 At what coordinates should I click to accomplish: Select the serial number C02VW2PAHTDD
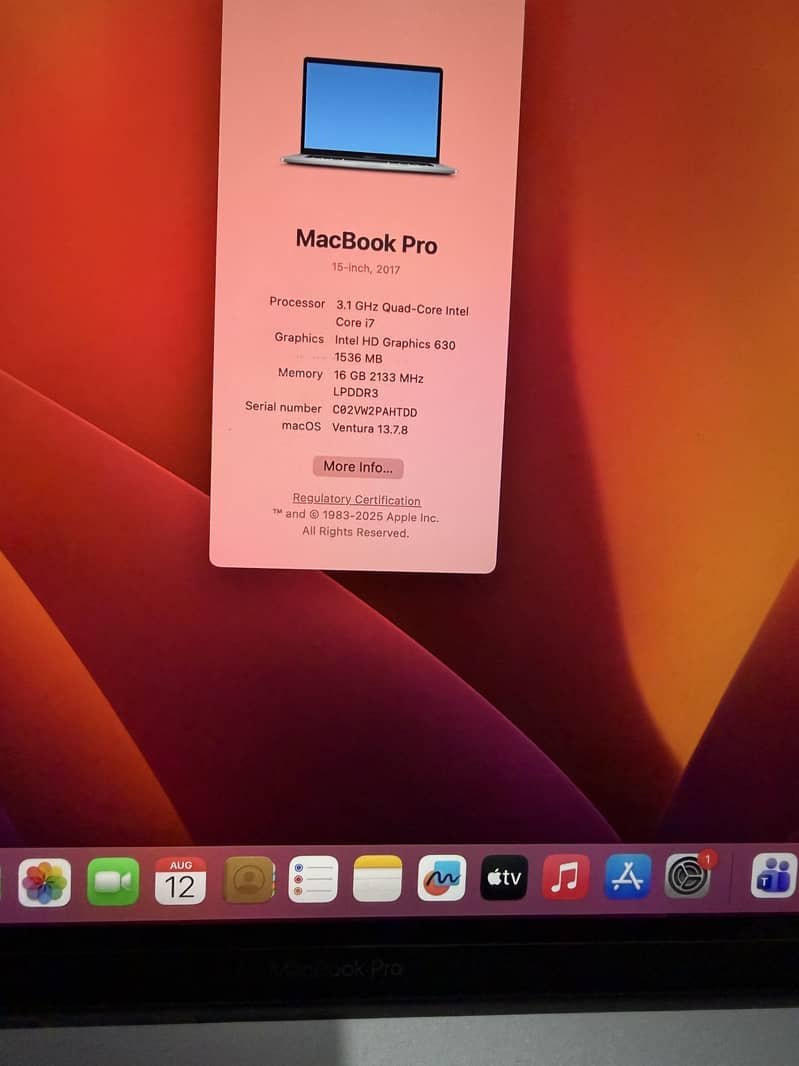click(375, 411)
